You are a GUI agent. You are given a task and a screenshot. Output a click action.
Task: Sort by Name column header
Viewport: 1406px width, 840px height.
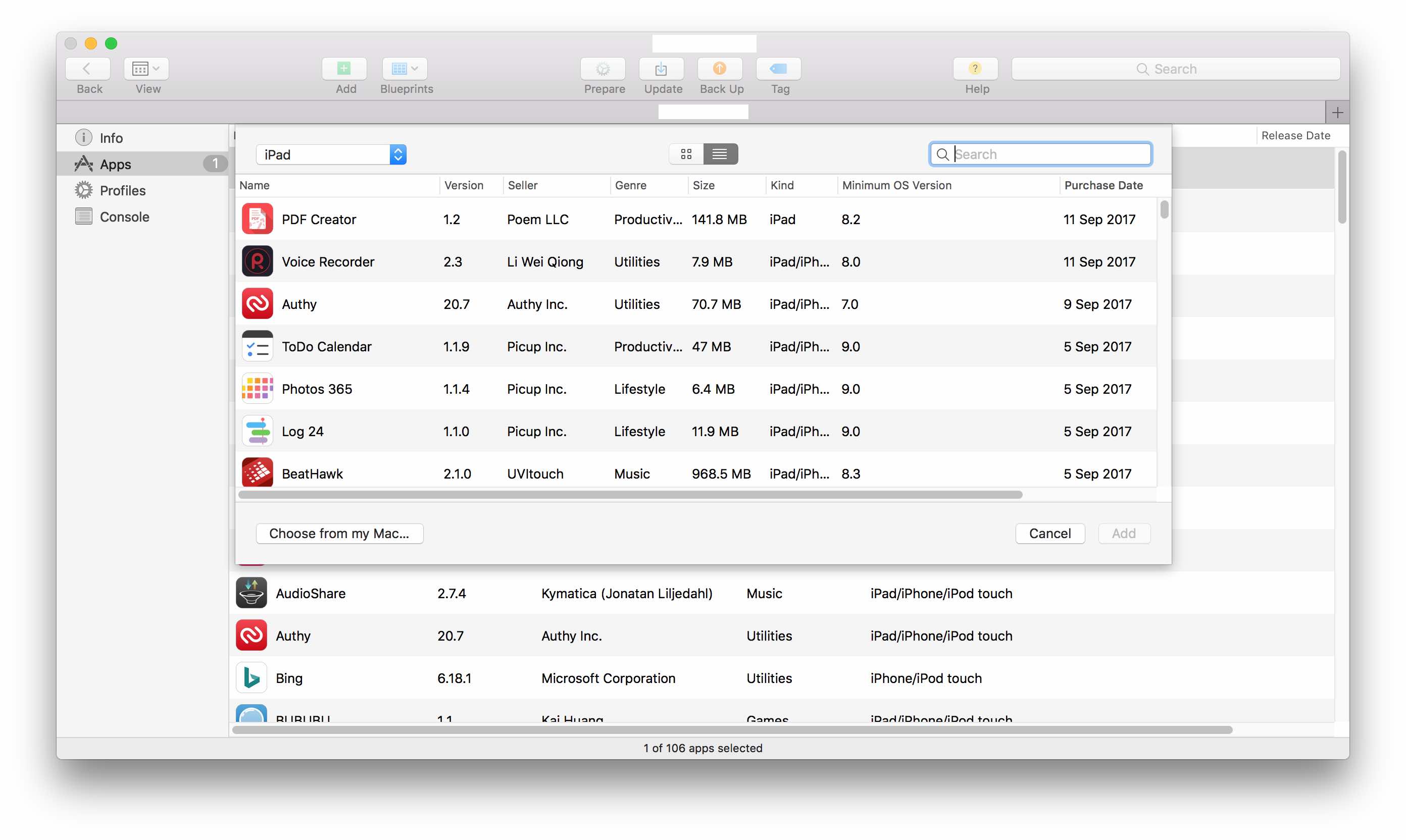click(x=337, y=185)
